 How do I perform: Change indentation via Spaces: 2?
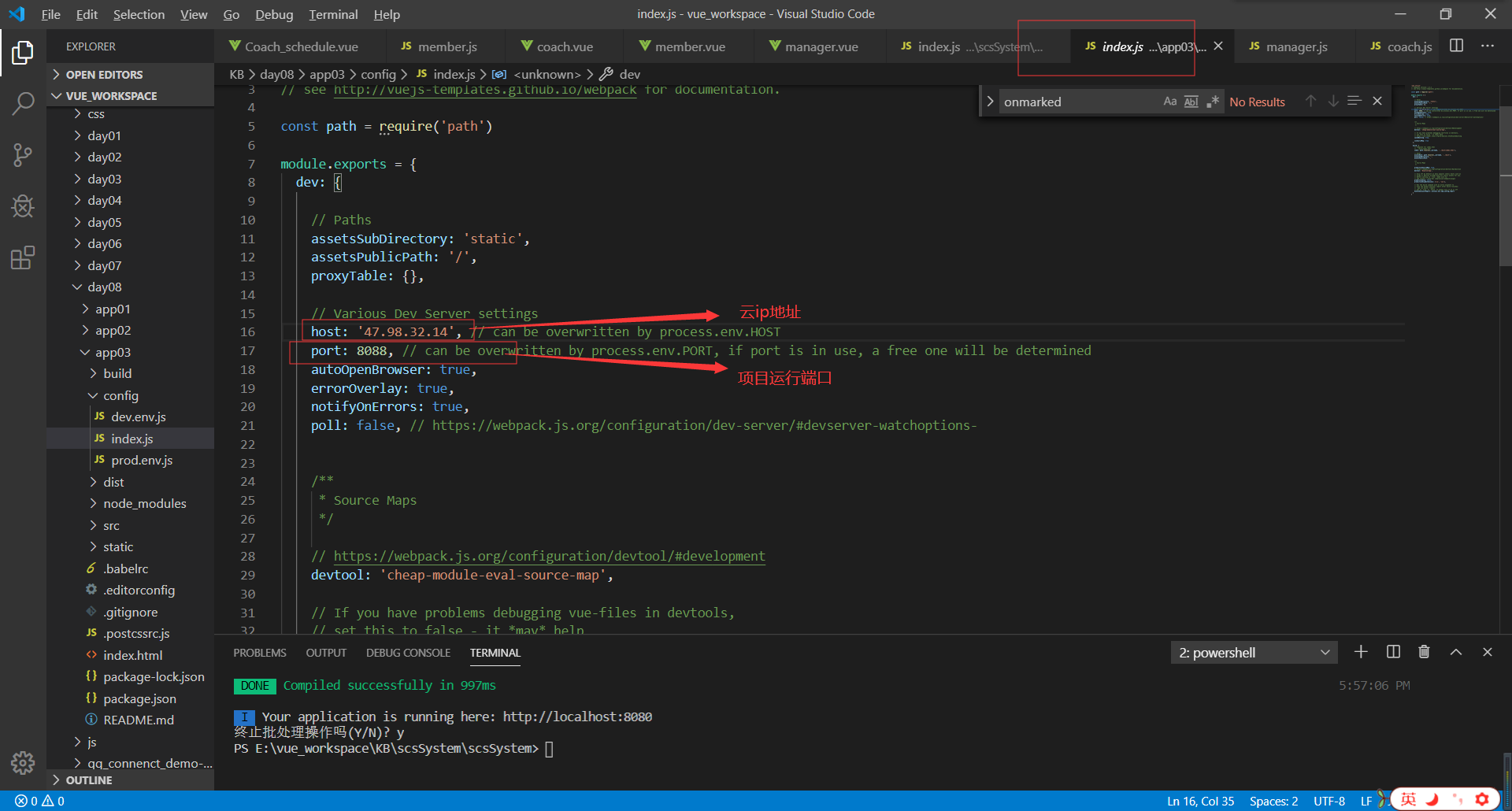1273,801
